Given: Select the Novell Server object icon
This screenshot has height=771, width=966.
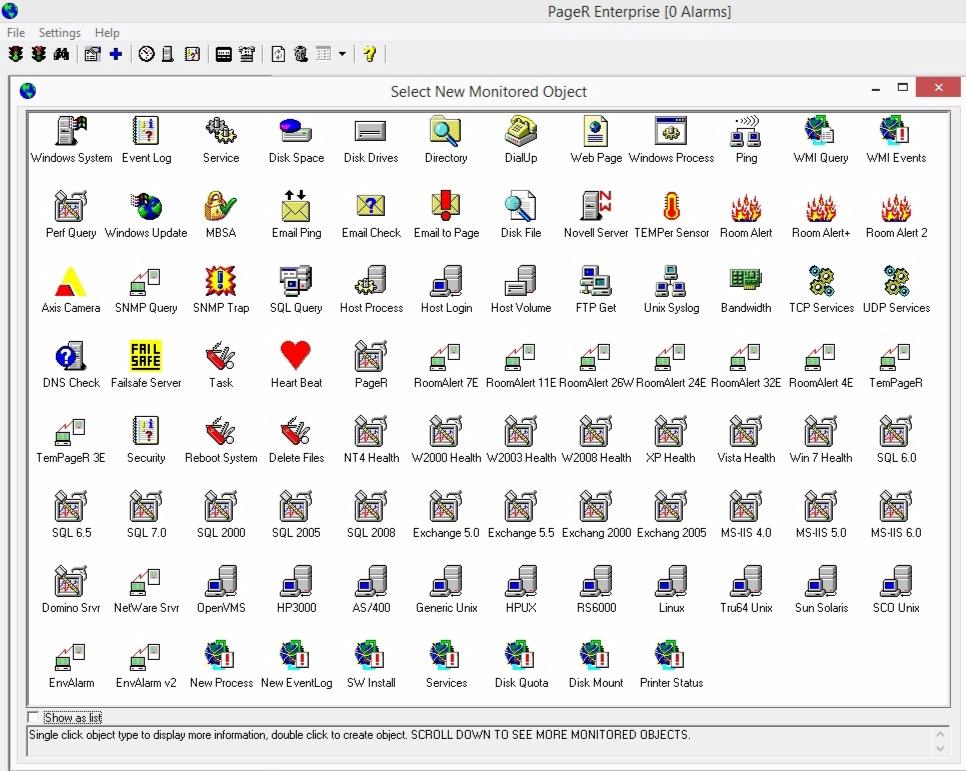Looking at the screenshot, I should [596, 206].
